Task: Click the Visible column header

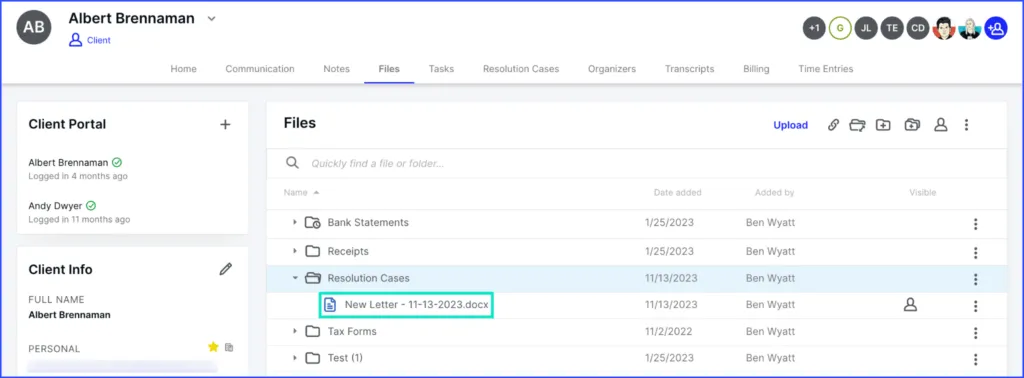Action: coord(923,193)
